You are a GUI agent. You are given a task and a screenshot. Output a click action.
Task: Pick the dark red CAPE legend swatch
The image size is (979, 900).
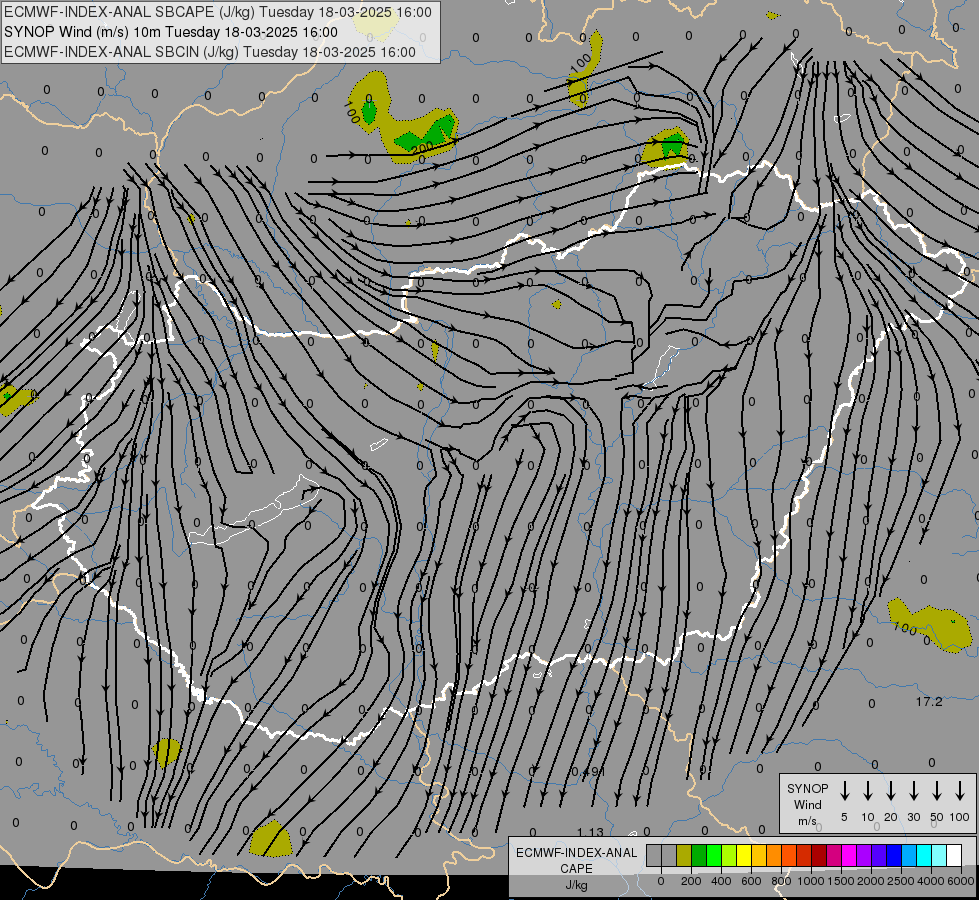(819, 856)
